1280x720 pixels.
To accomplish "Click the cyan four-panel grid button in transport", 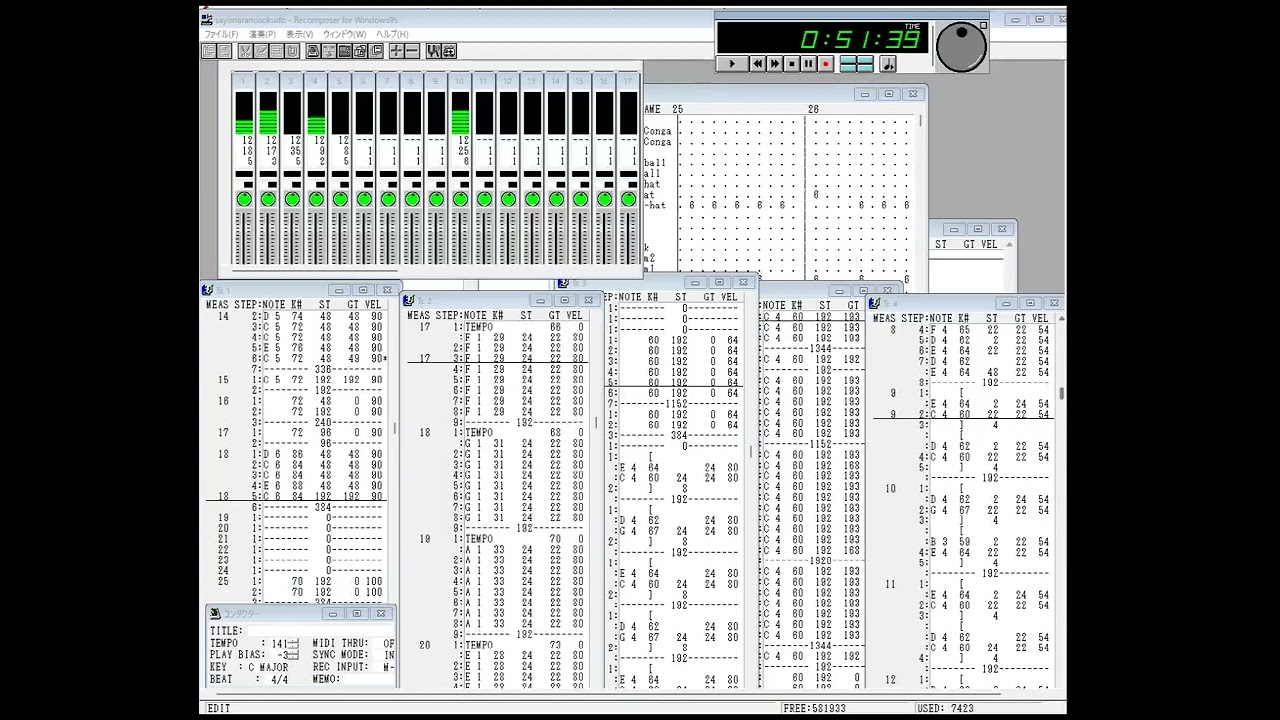I will 857,63.
